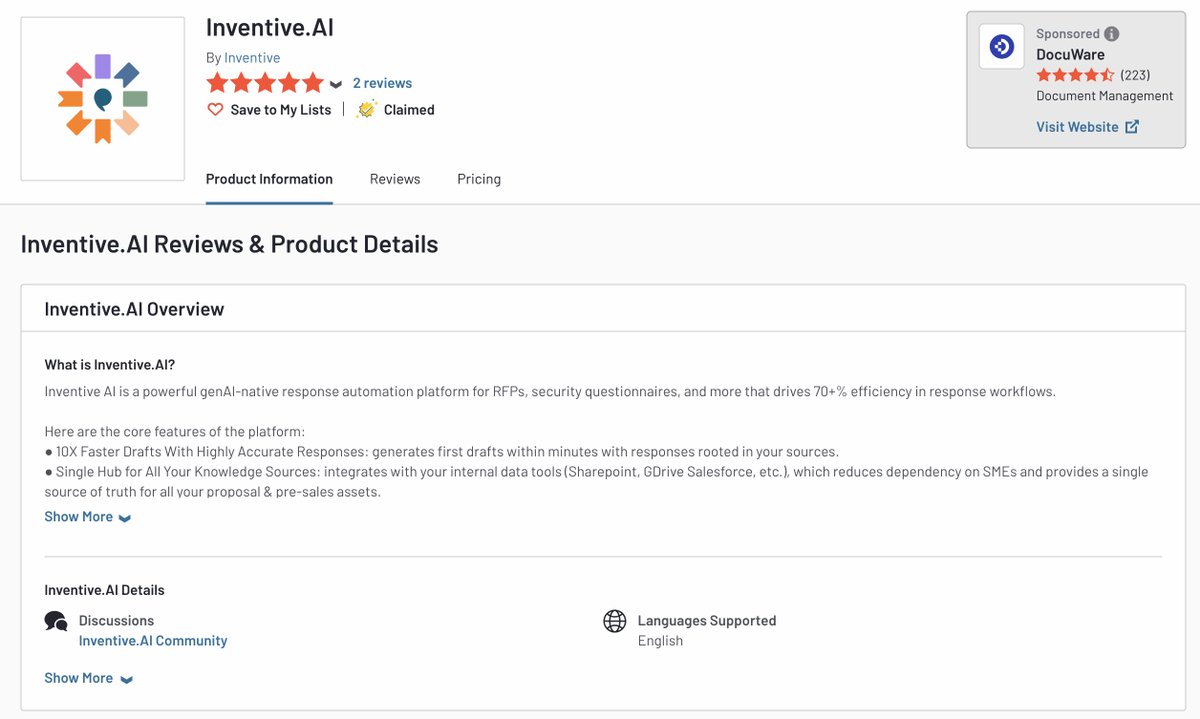The width and height of the screenshot is (1200, 719).
Task: Open the Inventive vendor link
Action: [x=252, y=58]
